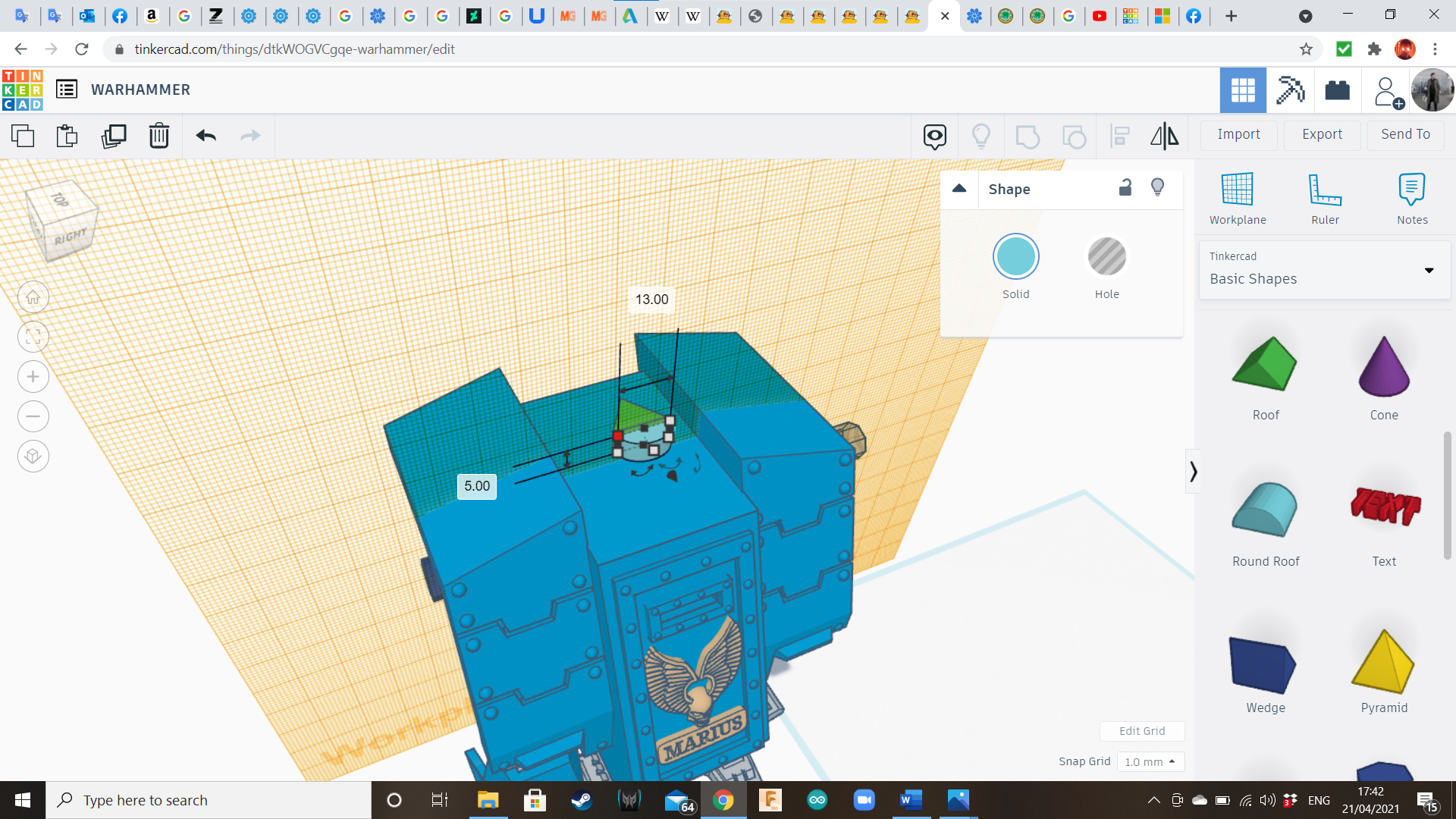Click the Edit Grid button
1456x819 pixels.
click(x=1141, y=731)
